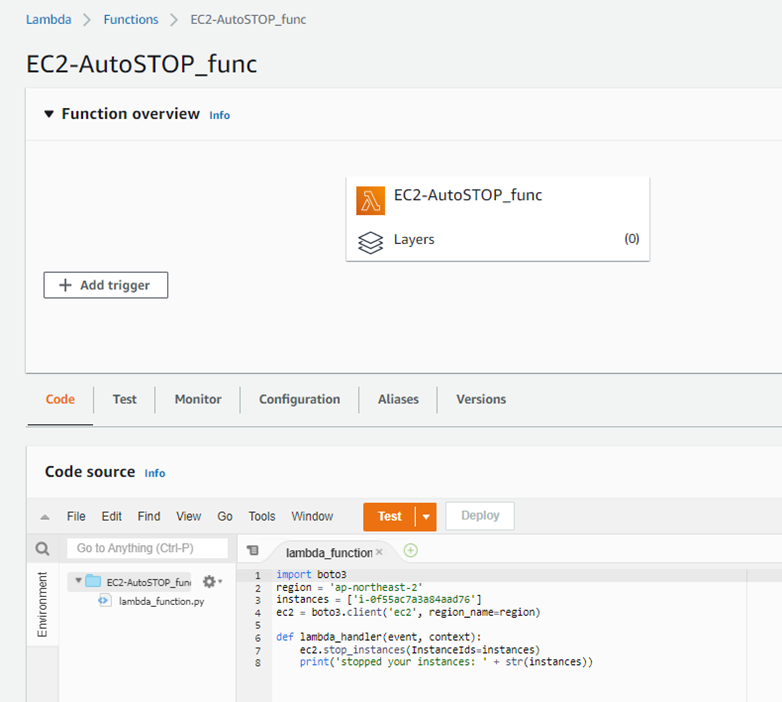The height and width of the screenshot is (702, 782).
Task: Click the new tab plus icon
Action: coord(410,550)
